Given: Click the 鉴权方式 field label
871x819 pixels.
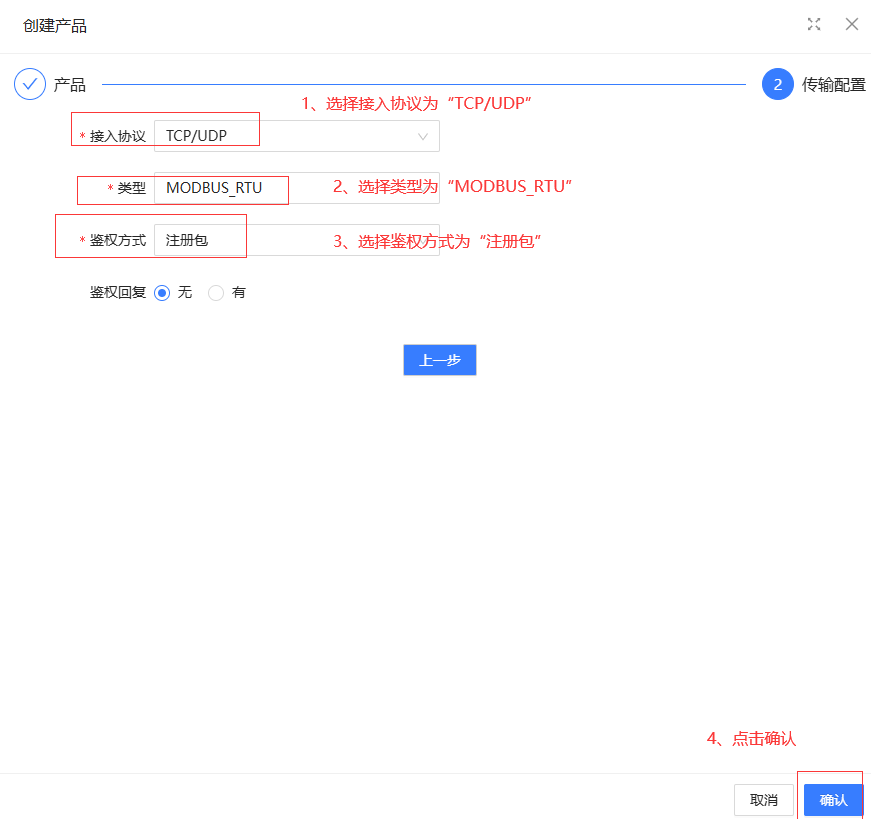Looking at the screenshot, I should click(118, 240).
